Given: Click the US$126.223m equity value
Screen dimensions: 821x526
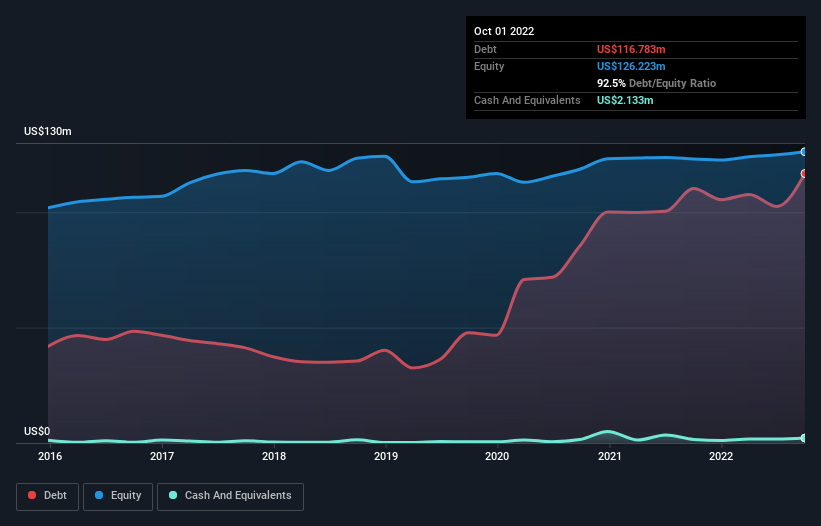Looking at the screenshot, I should point(631,66).
